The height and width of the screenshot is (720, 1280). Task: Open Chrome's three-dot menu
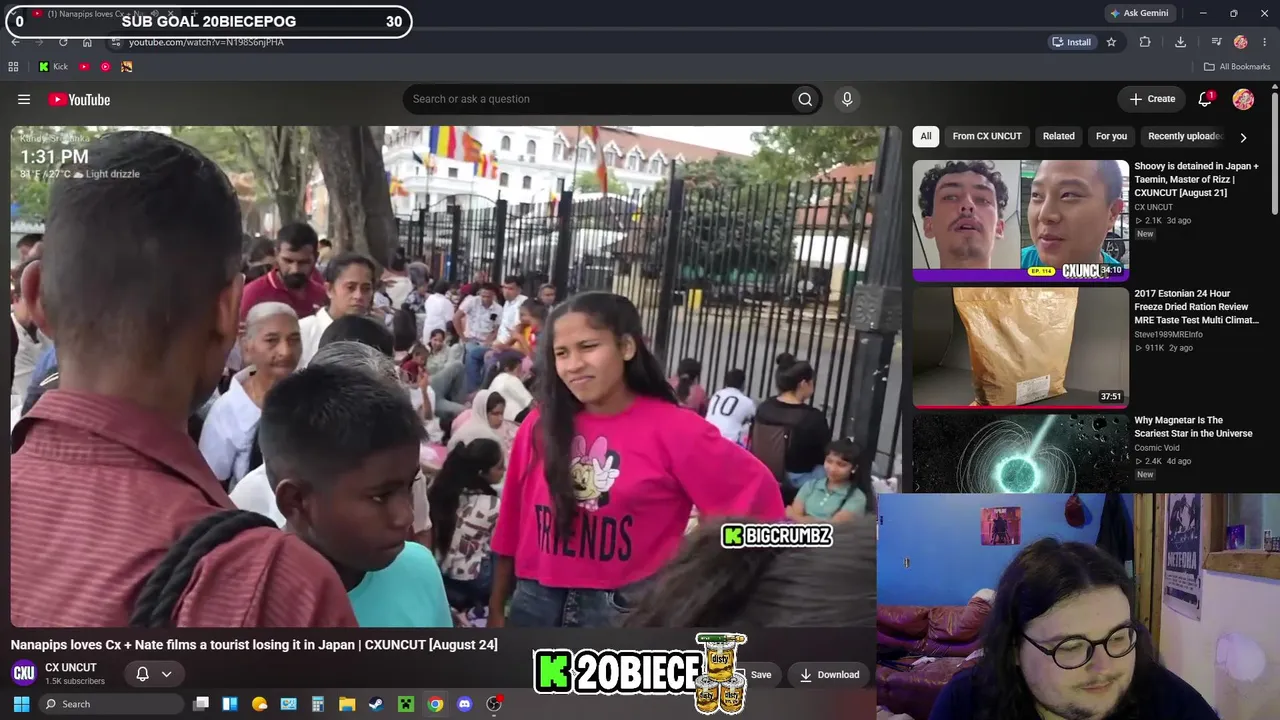tap(1264, 42)
